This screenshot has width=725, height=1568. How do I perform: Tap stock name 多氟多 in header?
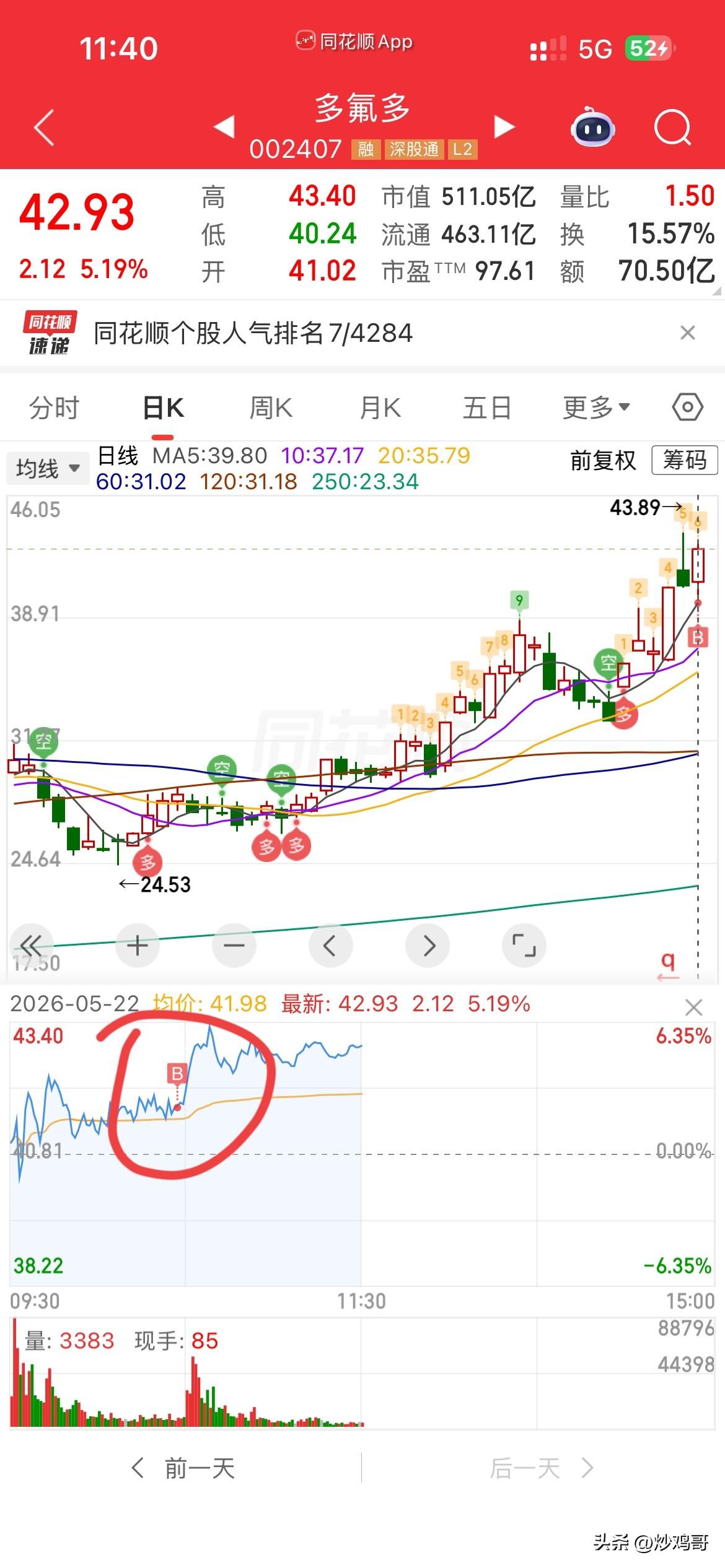tap(362, 108)
